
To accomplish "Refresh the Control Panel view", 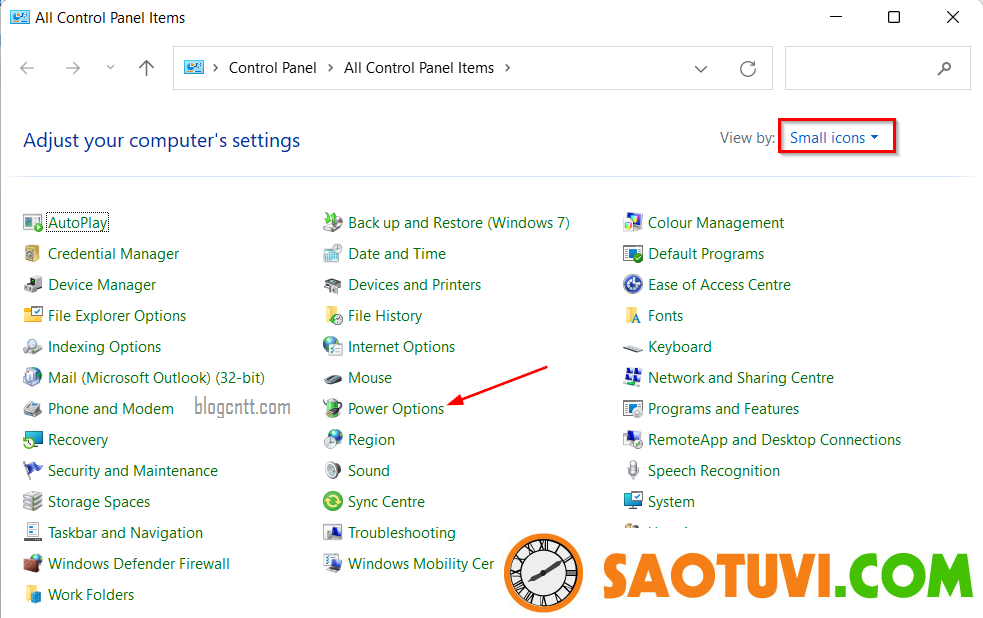I will pyautogui.click(x=747, y=68).
